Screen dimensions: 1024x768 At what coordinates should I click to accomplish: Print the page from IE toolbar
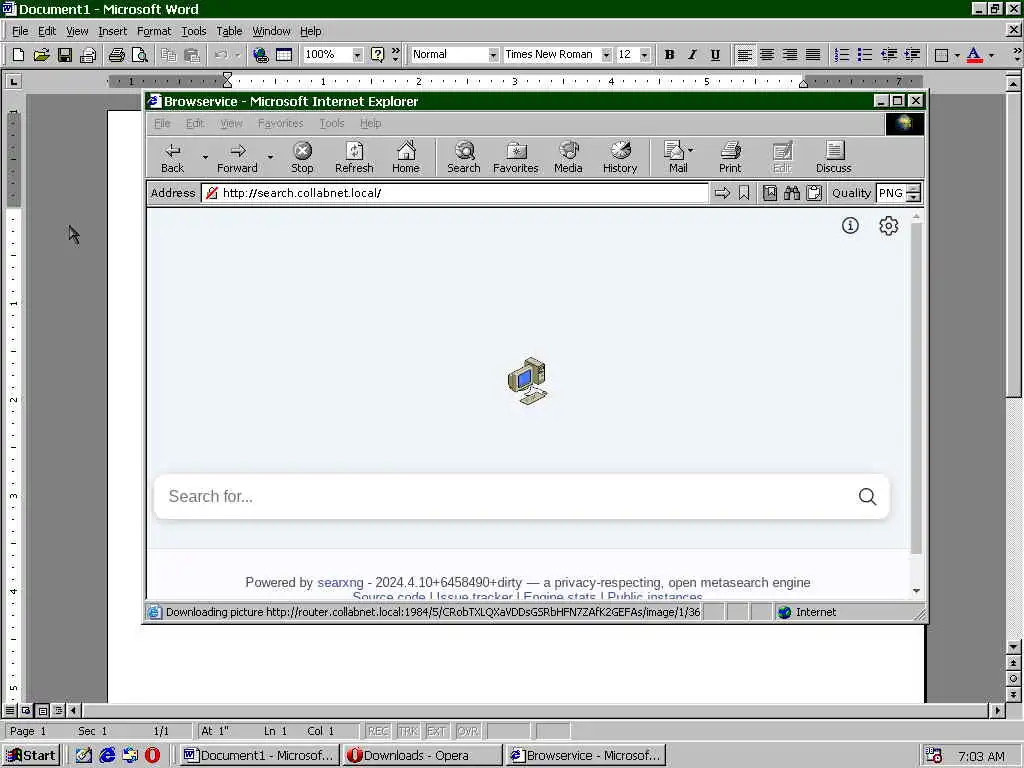coord(730,158)
